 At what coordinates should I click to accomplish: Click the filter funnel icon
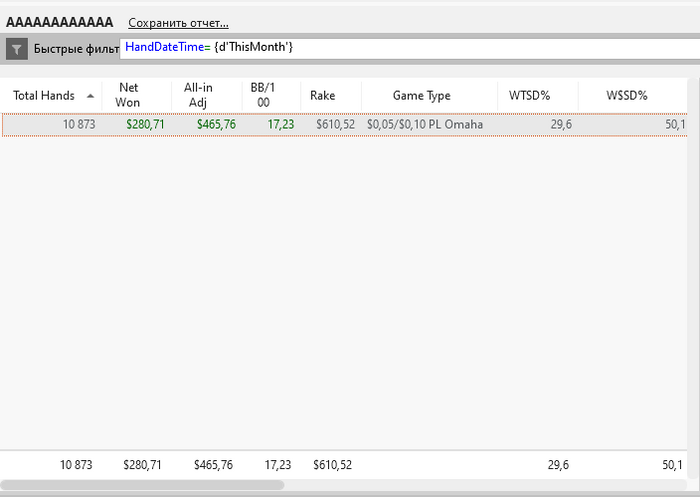[17, 49]
